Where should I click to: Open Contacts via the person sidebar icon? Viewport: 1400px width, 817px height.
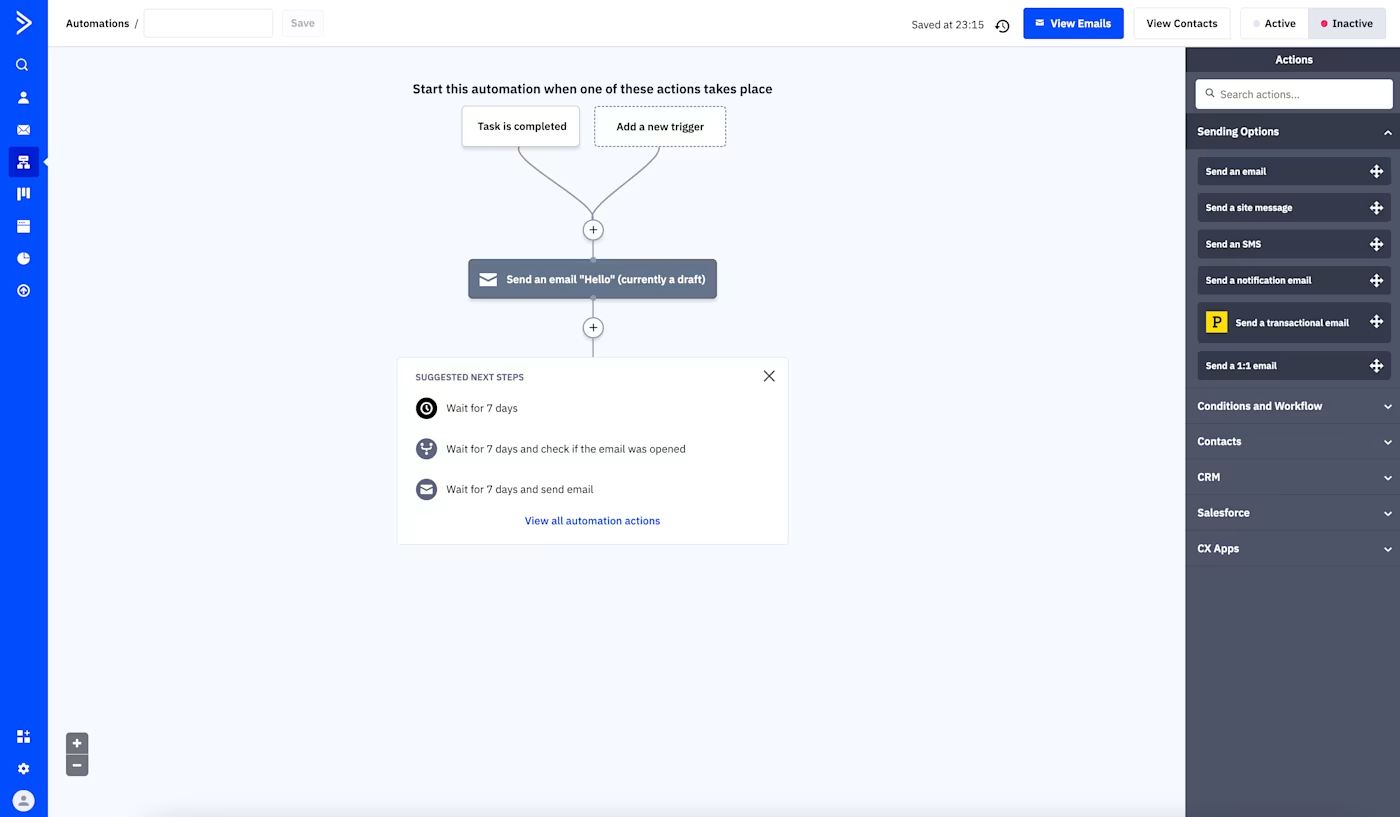click(x=23, y=97)
